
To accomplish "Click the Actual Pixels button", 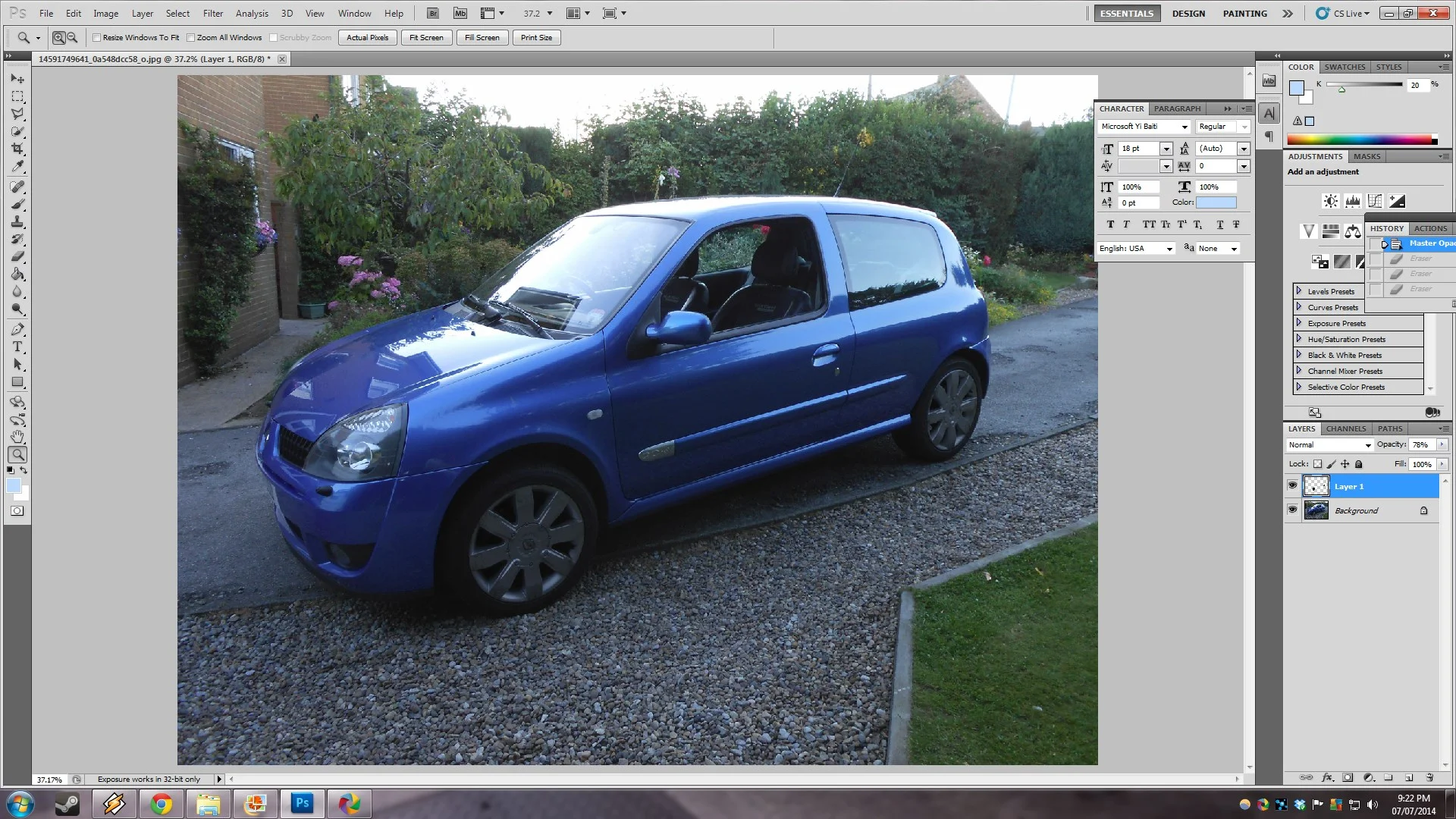I will (367, 37).
